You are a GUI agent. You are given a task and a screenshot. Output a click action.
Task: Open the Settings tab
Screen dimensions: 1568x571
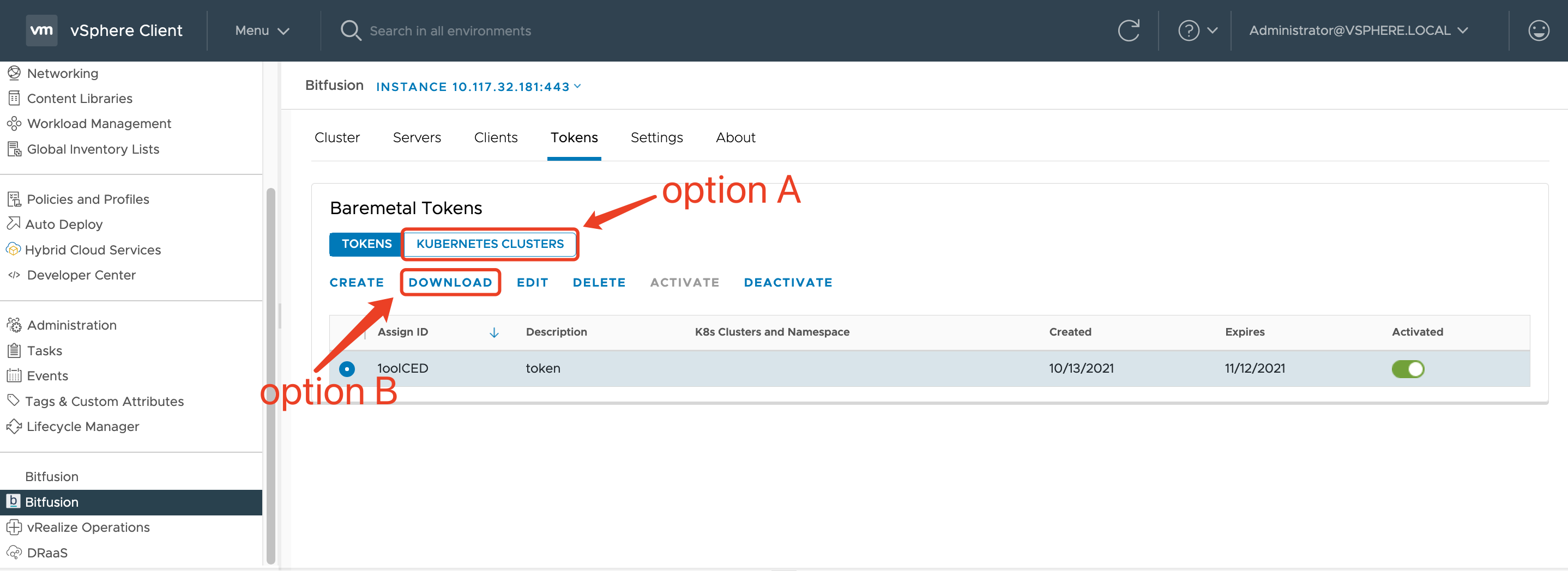(x=656, y=137)
